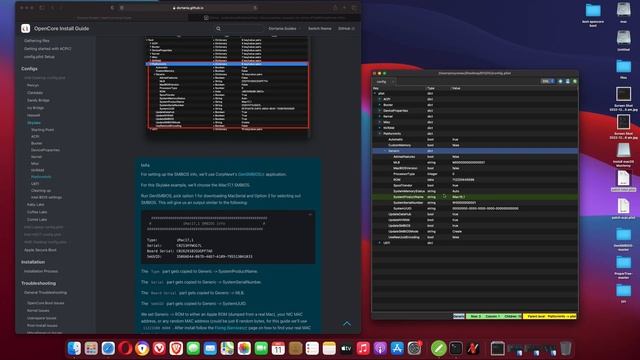Open the App Store from the dock
The height and width of the screenshot is (360, 640).
(397, 348)
